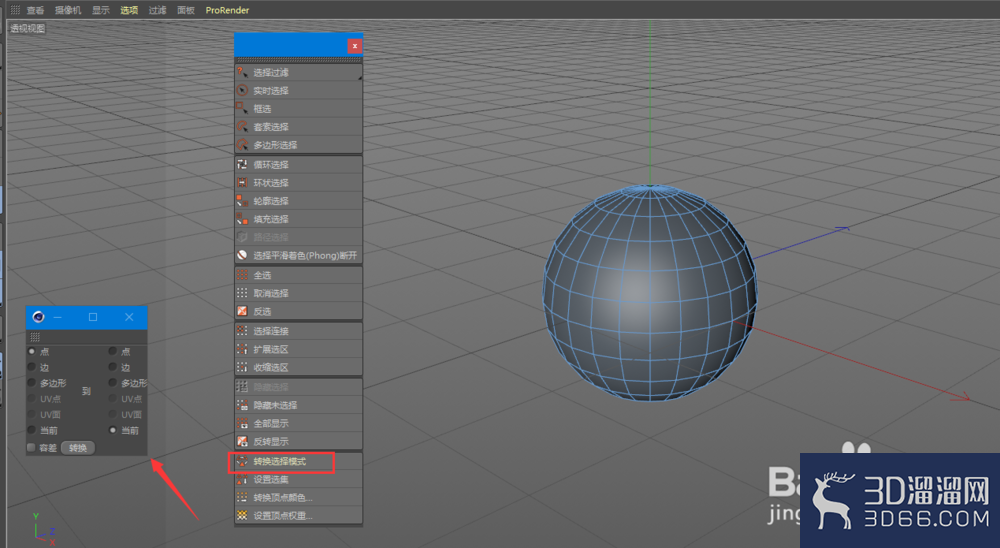Select the source 当前 radio button
This screenshot has height=548, width=1000.
click(32, 430)
